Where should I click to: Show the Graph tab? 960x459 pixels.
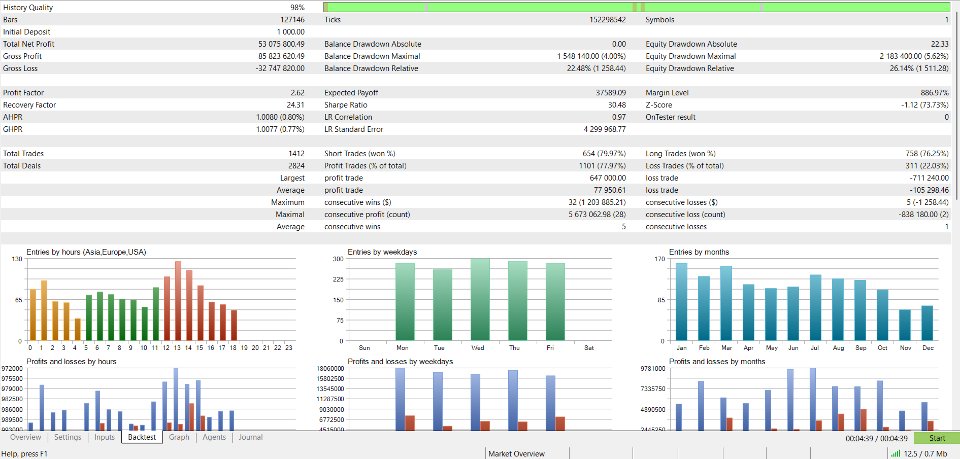click(x=179, y=438)
